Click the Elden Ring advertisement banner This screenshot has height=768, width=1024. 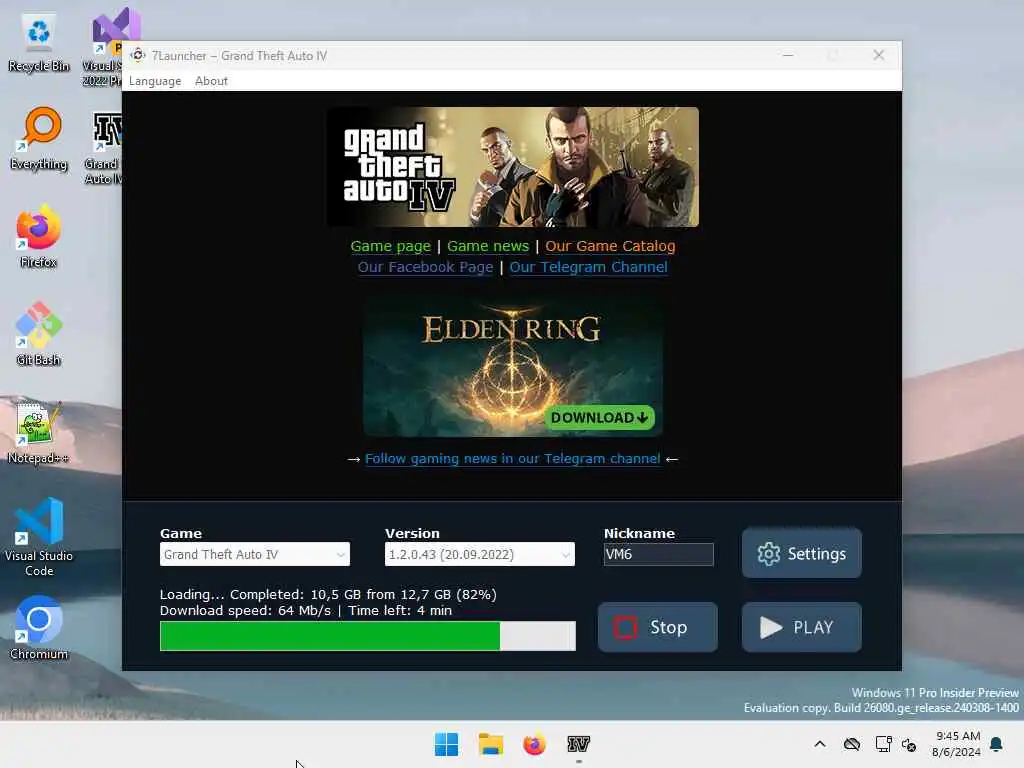[513, 366]
